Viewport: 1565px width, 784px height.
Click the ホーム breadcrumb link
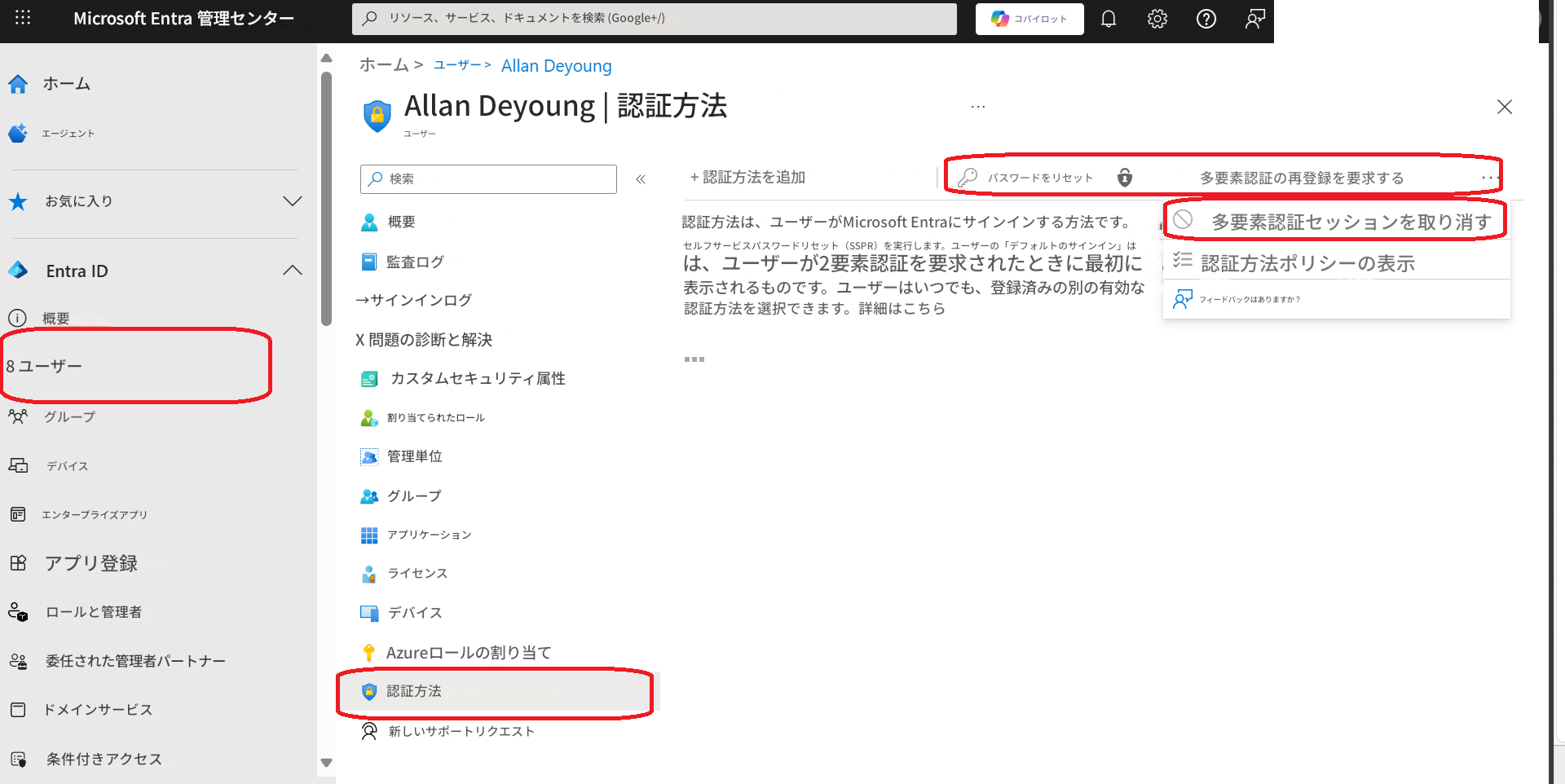384,65
